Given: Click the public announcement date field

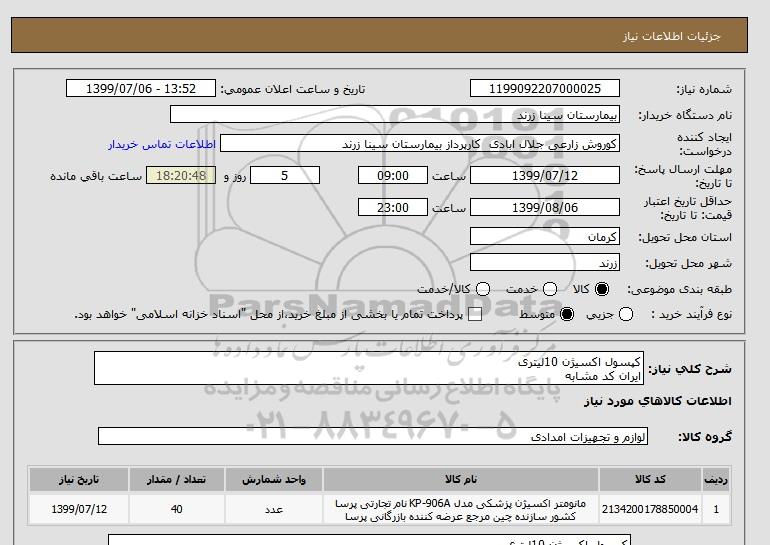Looking at the screenshot, I should (x=141, y=89).
